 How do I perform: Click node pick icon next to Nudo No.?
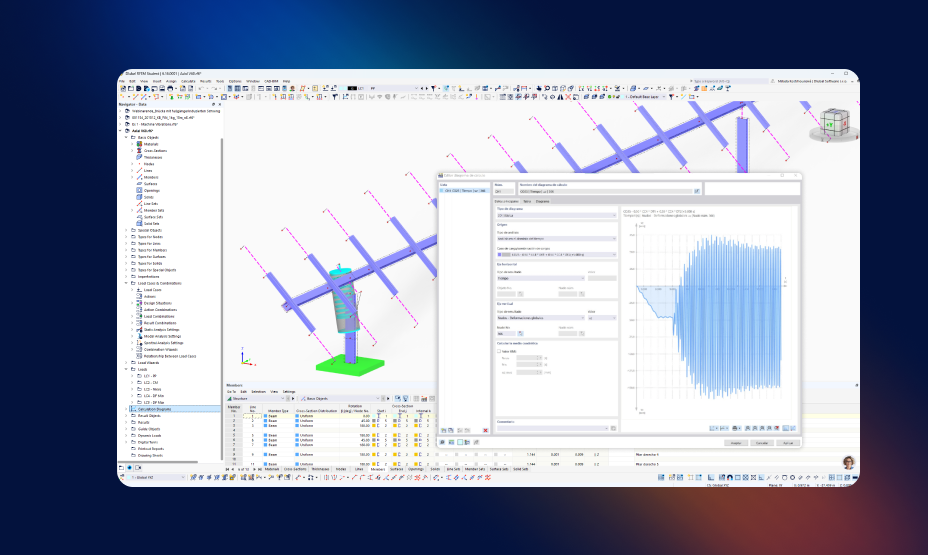pyautogui.click(x=520, y=334)
